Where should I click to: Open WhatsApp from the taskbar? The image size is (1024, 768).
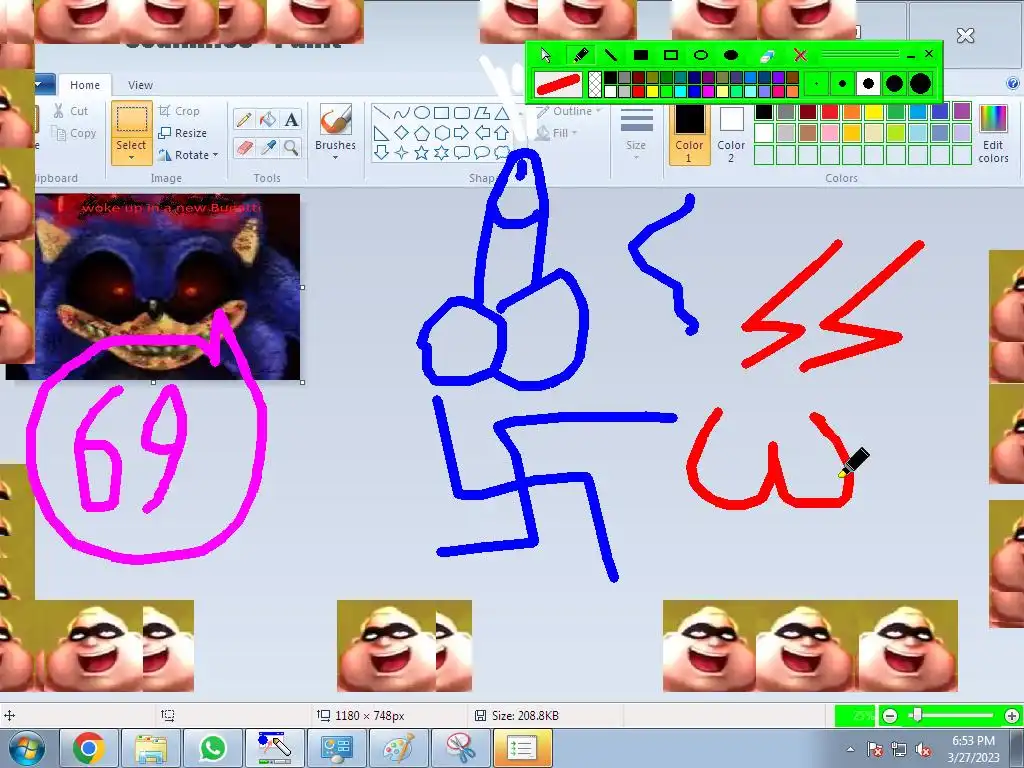point(213,748)
